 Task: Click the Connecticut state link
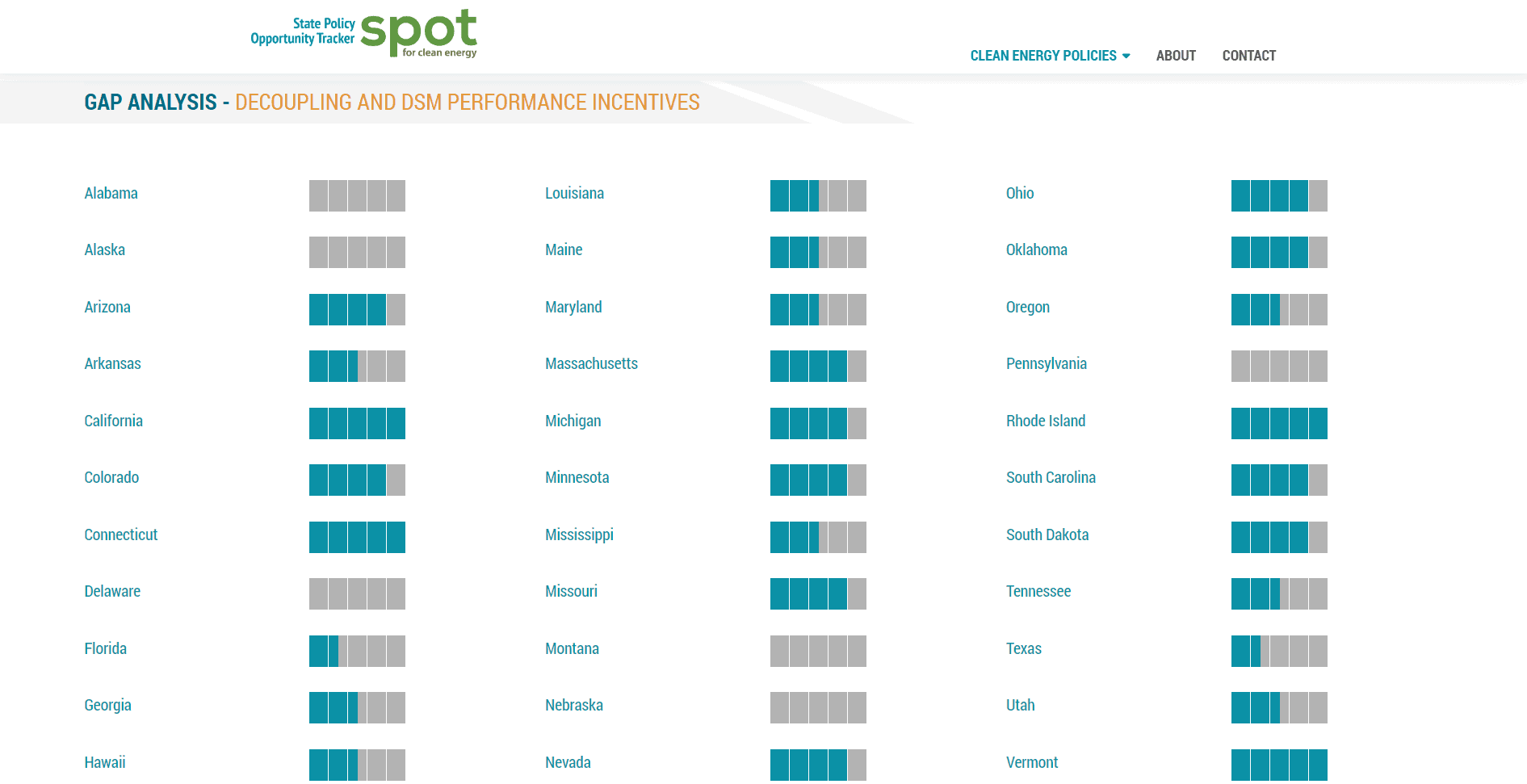pos(120,535)
